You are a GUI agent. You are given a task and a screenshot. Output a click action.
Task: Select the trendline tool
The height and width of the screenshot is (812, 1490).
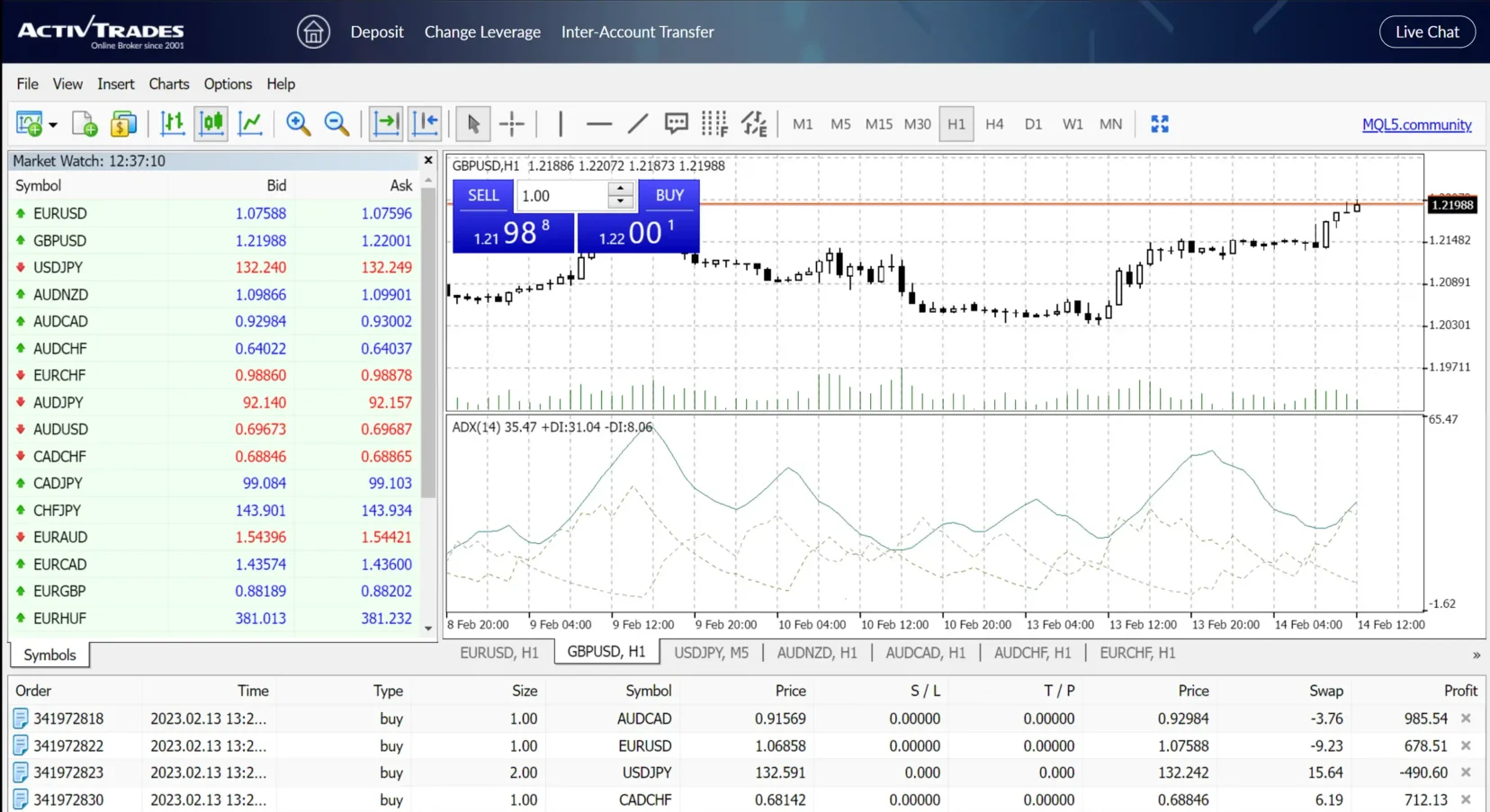tap(637, 124)
